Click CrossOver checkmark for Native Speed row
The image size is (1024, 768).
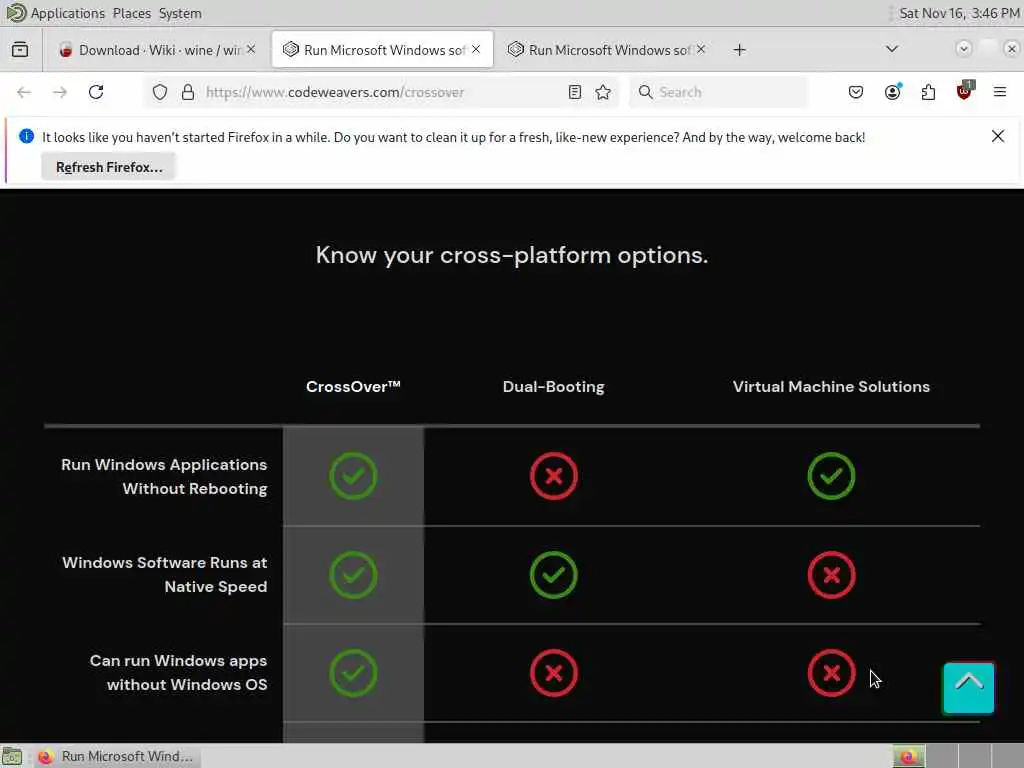(x=353, y=575)
